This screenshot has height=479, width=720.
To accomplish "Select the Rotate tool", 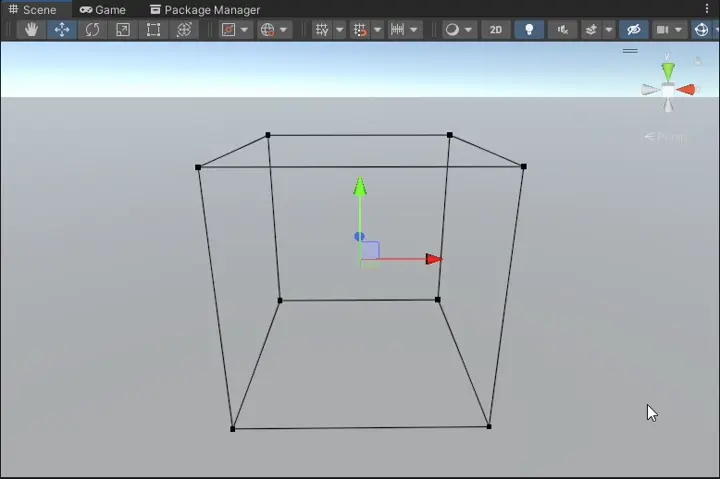I will click(x=92, y=30).
